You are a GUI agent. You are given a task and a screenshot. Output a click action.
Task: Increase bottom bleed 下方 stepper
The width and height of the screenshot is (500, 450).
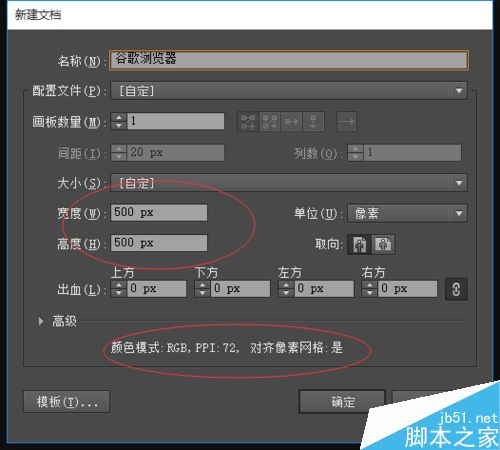tap(202, 285)
